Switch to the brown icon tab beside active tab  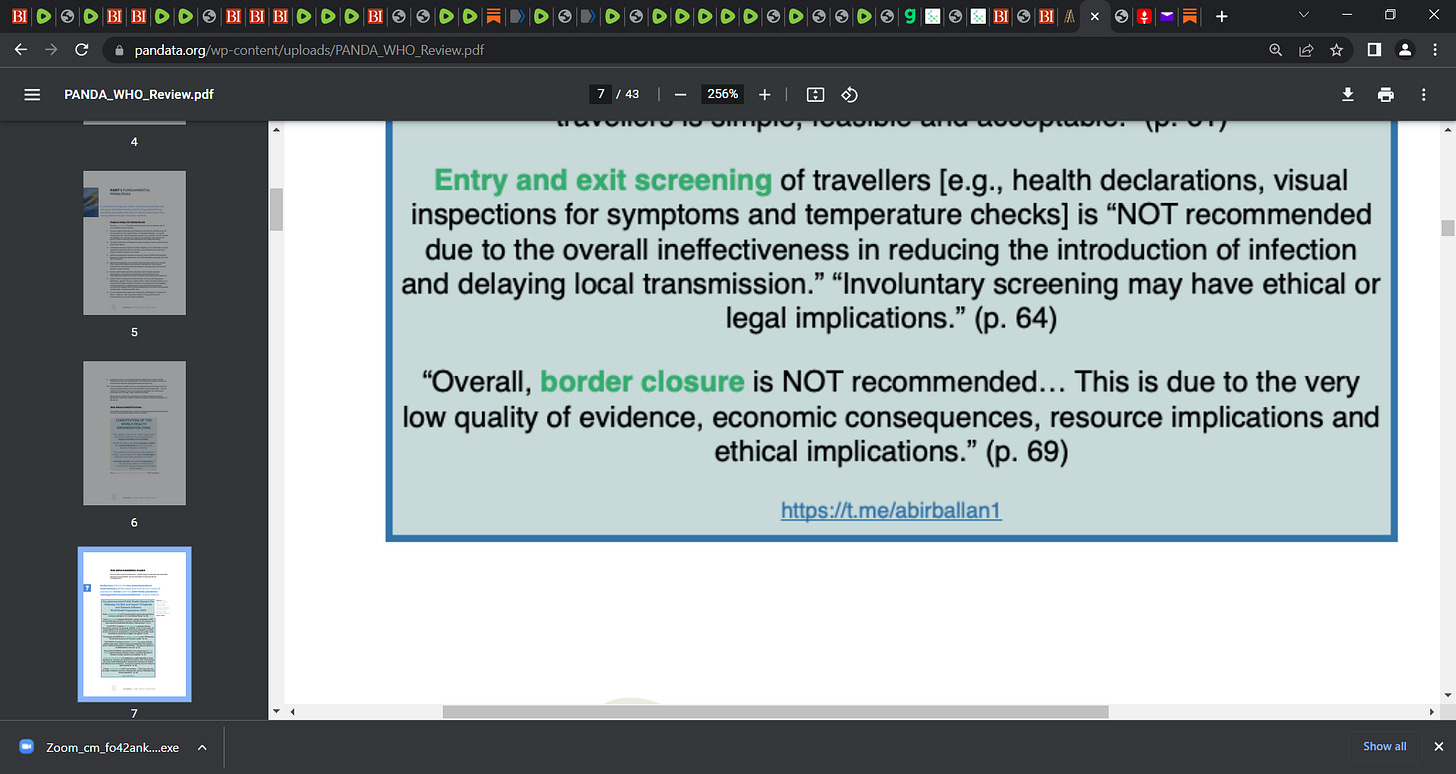(x=1069, y=16)
